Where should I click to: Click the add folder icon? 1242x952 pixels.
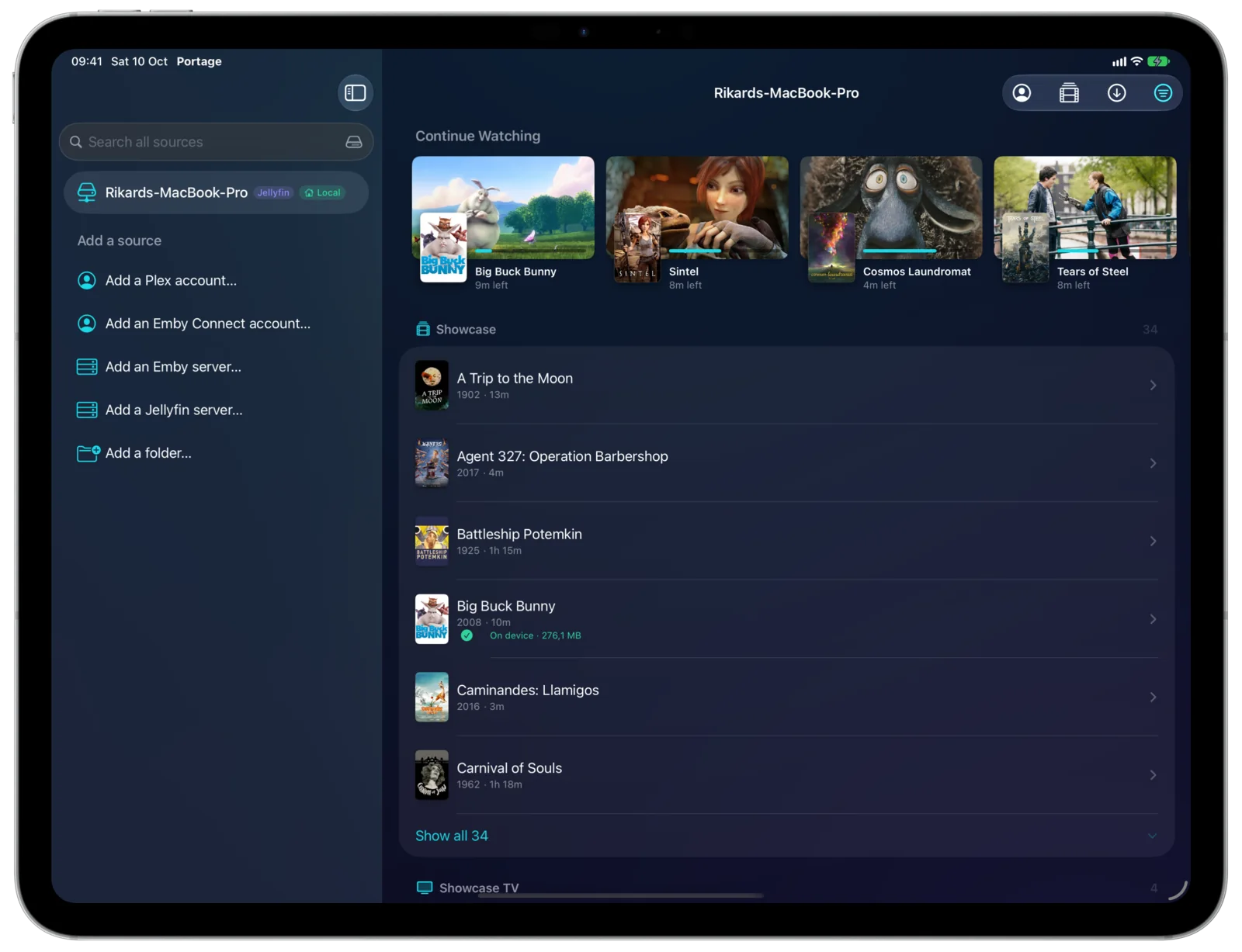[88, 453]
